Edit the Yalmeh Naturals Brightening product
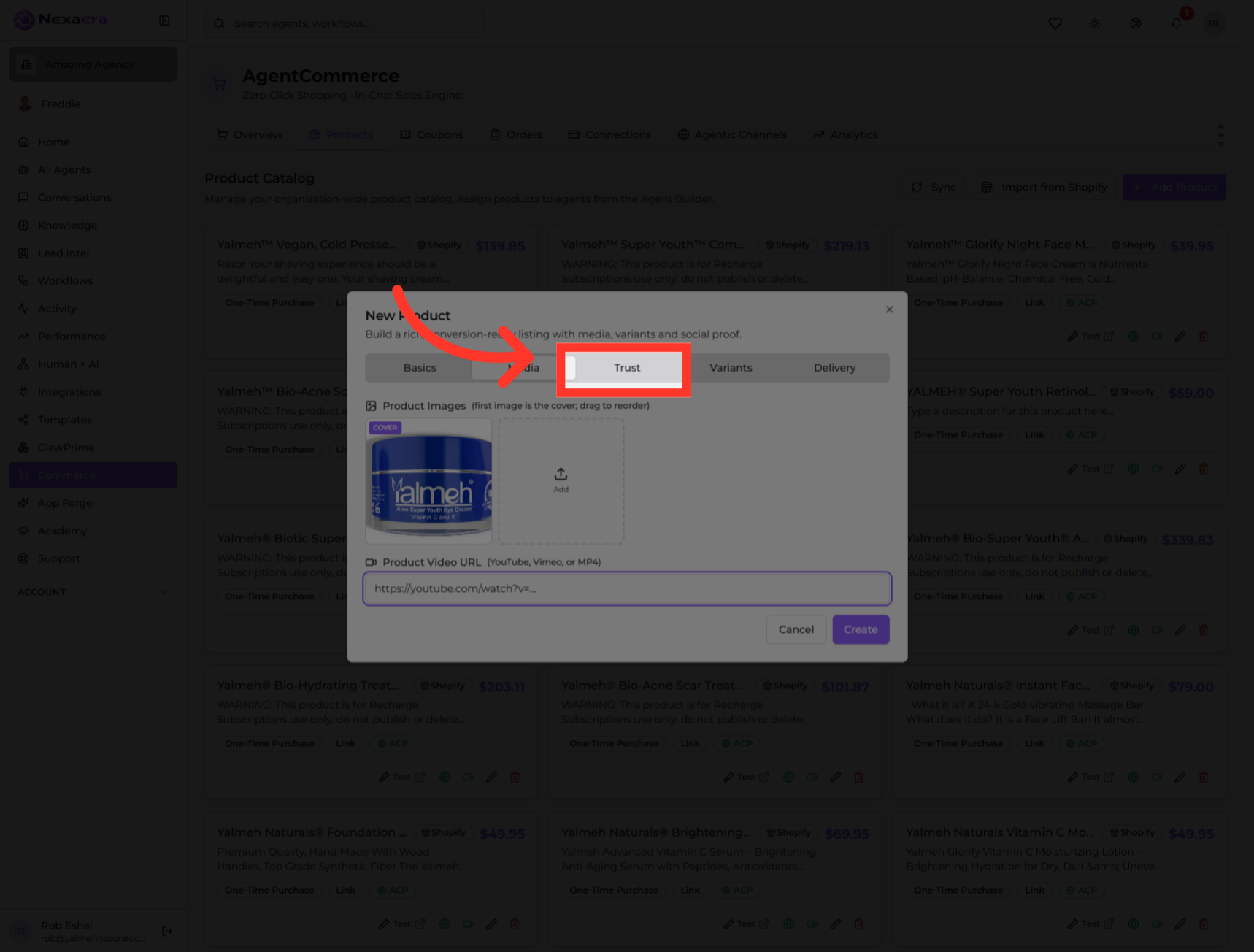Screen dimensions: 1254x952 click(836, 924)
